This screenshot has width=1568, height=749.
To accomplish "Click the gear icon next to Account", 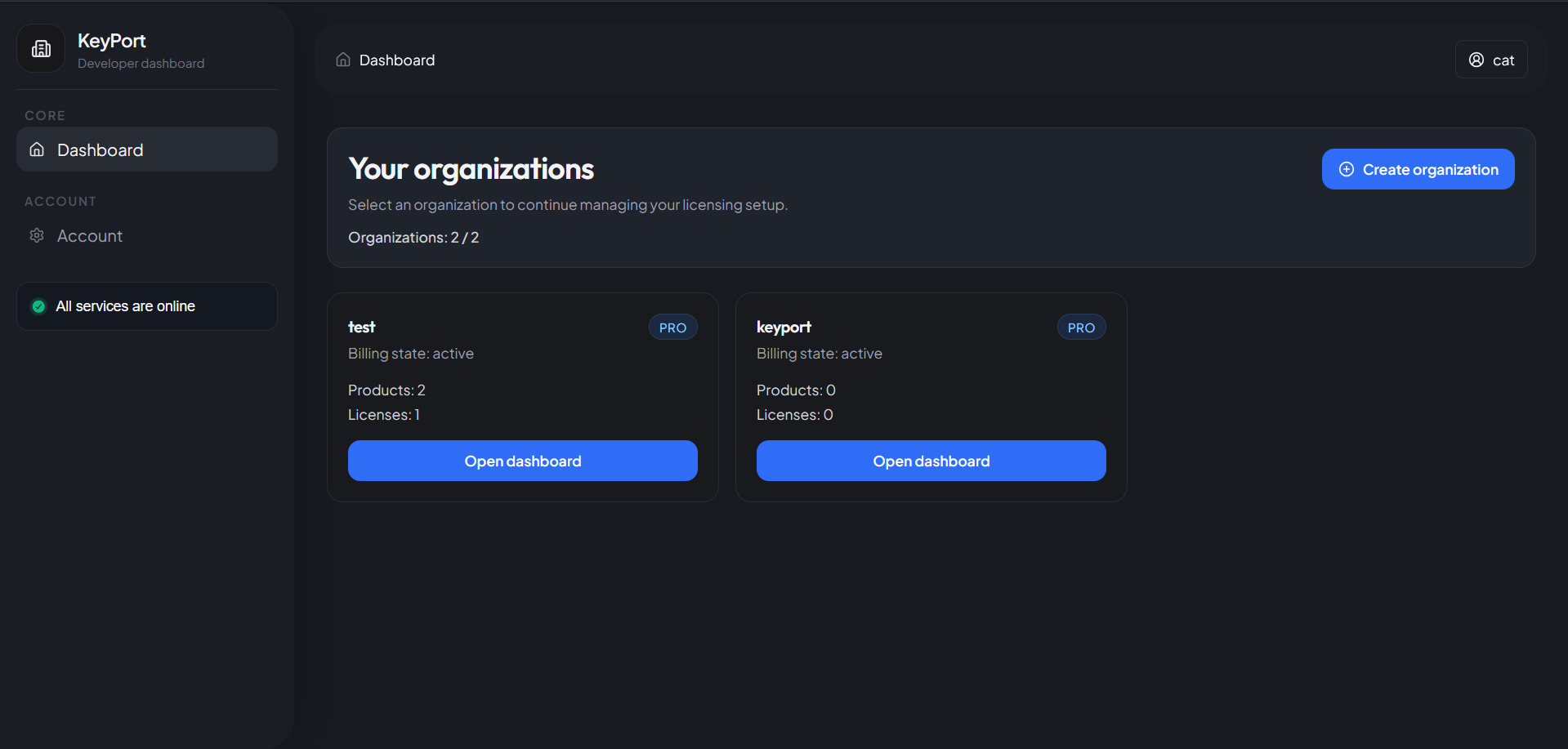I will point(37,236).
